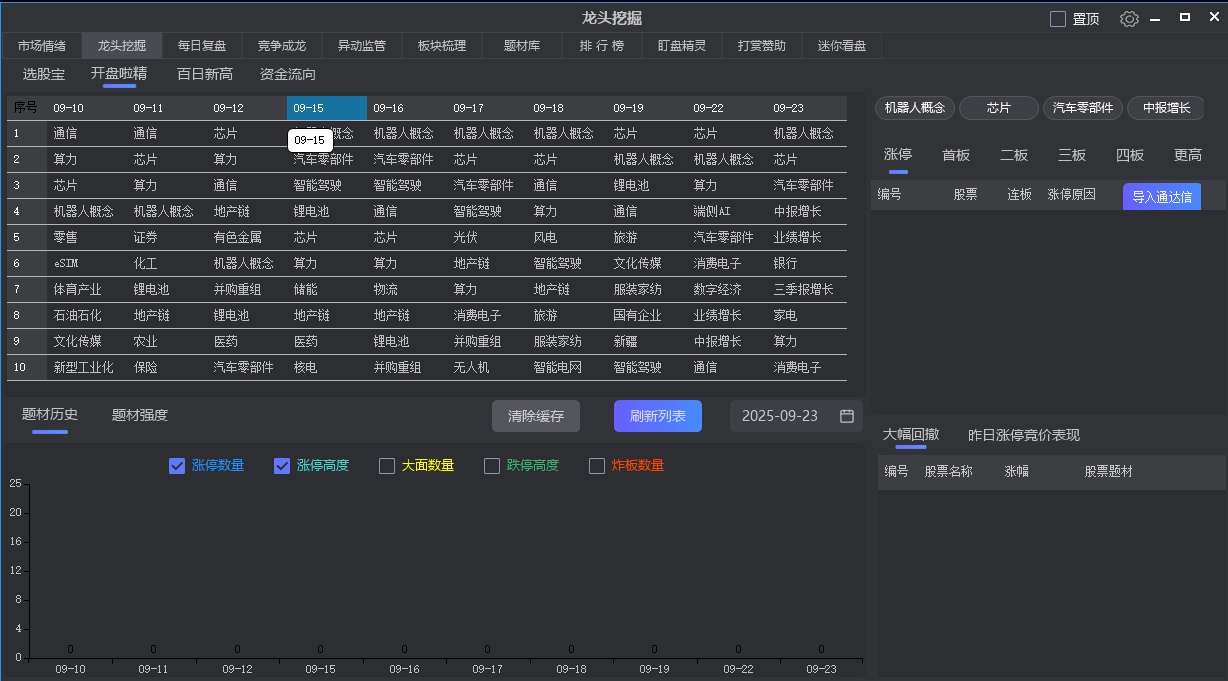Select the 三板 tab on the right panel
1228x681 pixels.
pos(1071,155)
